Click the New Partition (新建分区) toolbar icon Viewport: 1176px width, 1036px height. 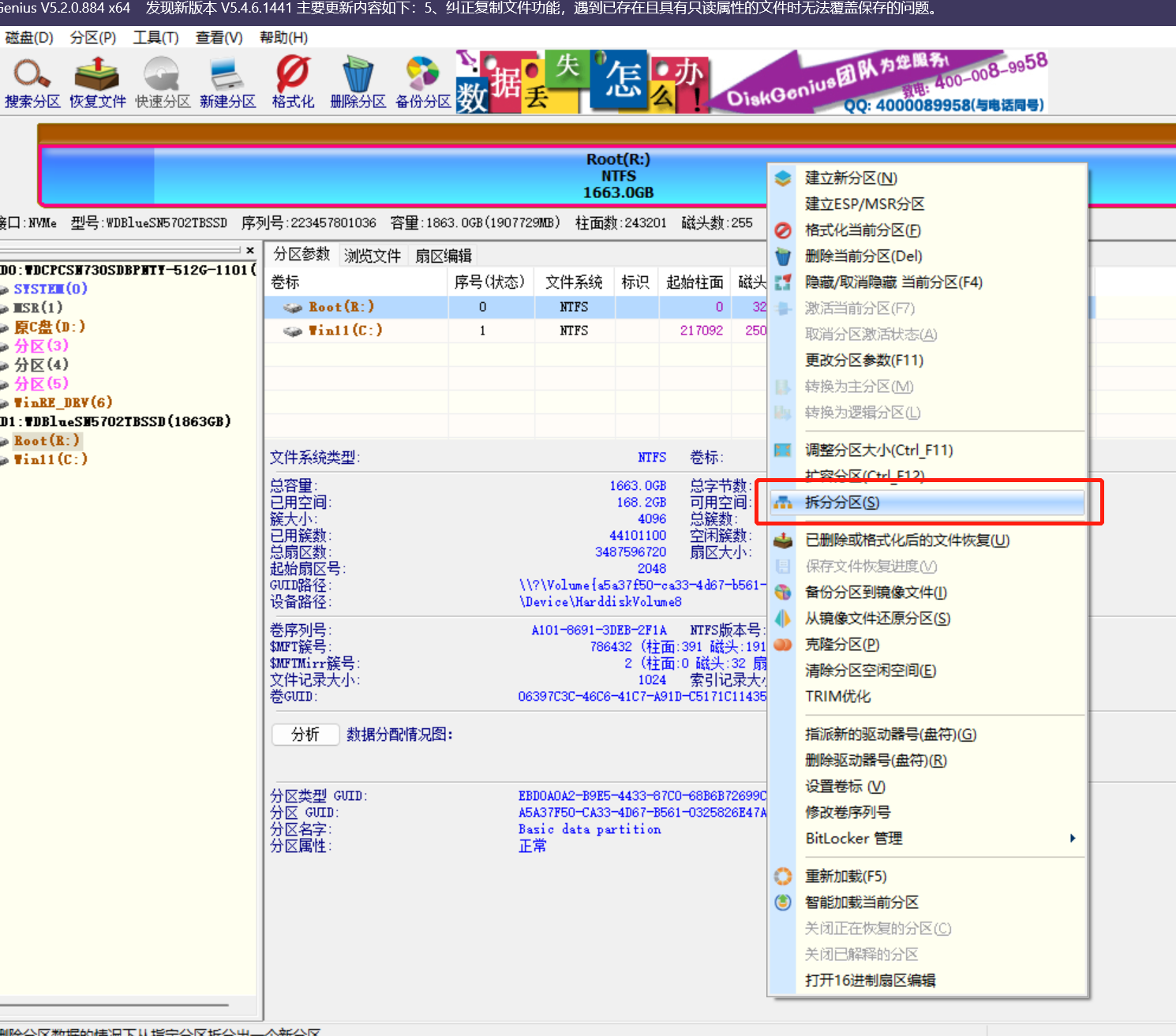pyautogui.click(x=227, y=82)
